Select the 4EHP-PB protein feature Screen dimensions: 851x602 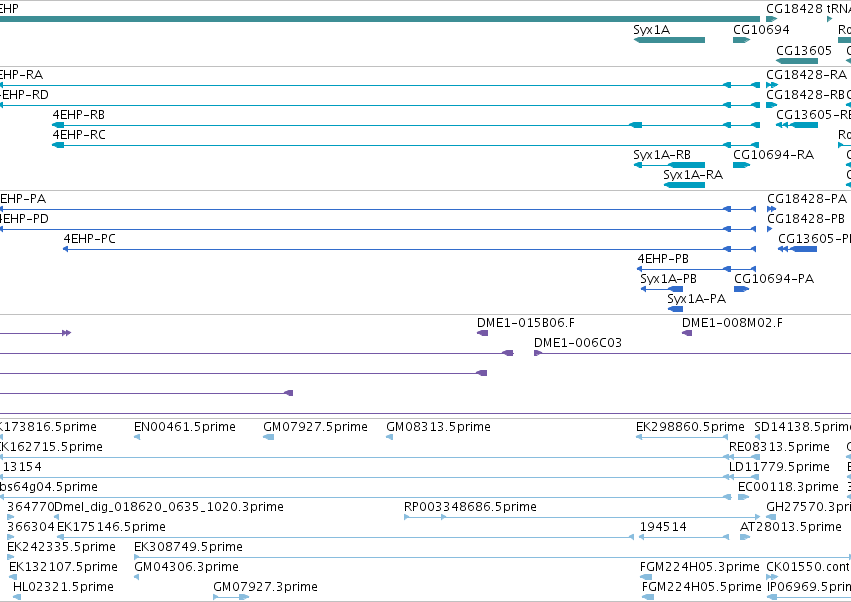click(696, 269)
